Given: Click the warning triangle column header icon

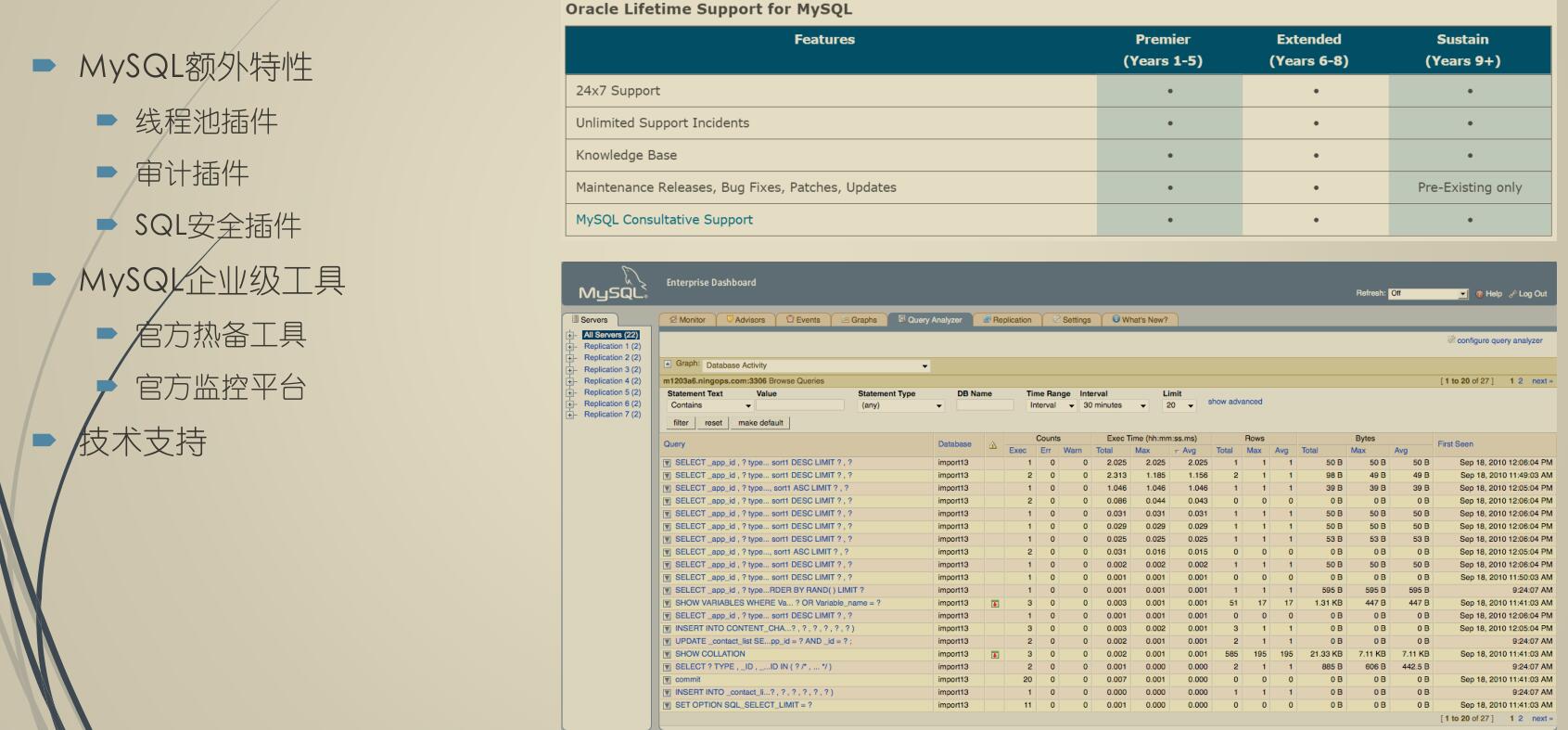Looking at the screenshot, I should point(993,445).
